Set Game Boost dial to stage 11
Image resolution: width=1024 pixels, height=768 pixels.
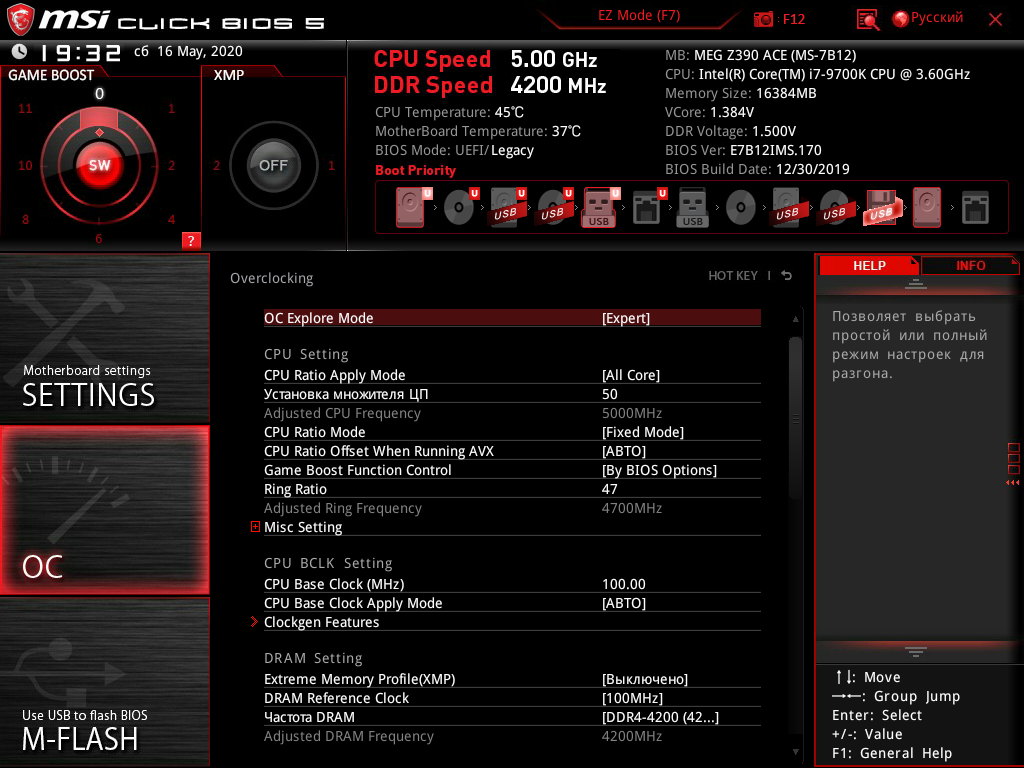25,108
